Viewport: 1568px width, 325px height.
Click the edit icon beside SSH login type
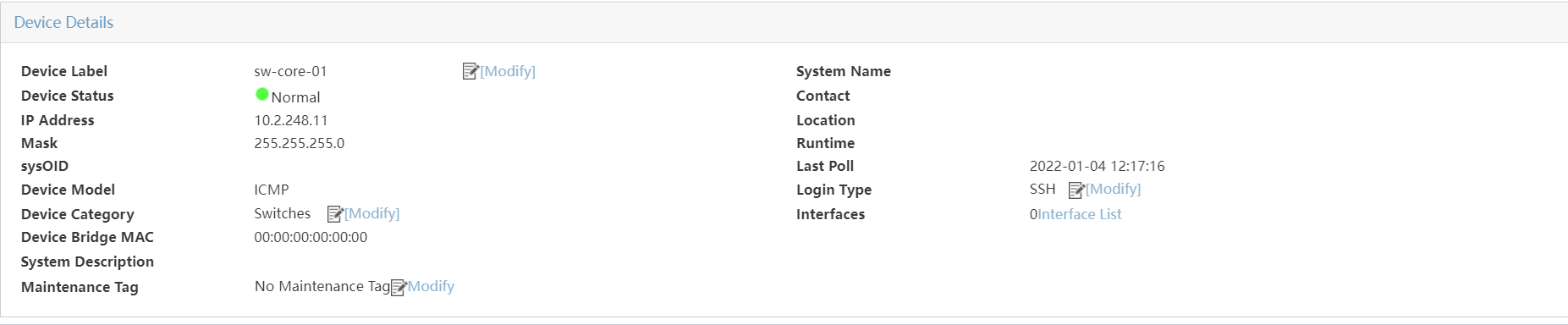[x=1076, y=190]
